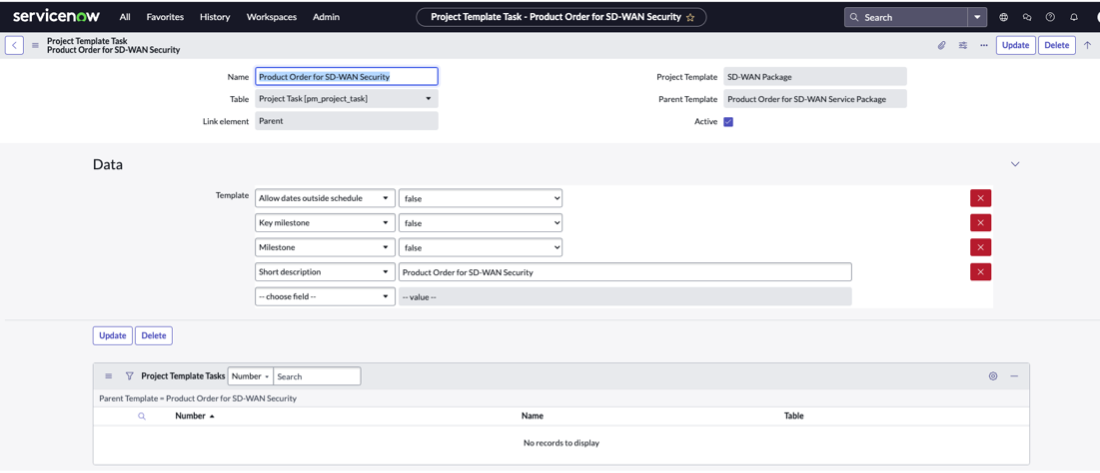Open the All menu

(125, 17)
